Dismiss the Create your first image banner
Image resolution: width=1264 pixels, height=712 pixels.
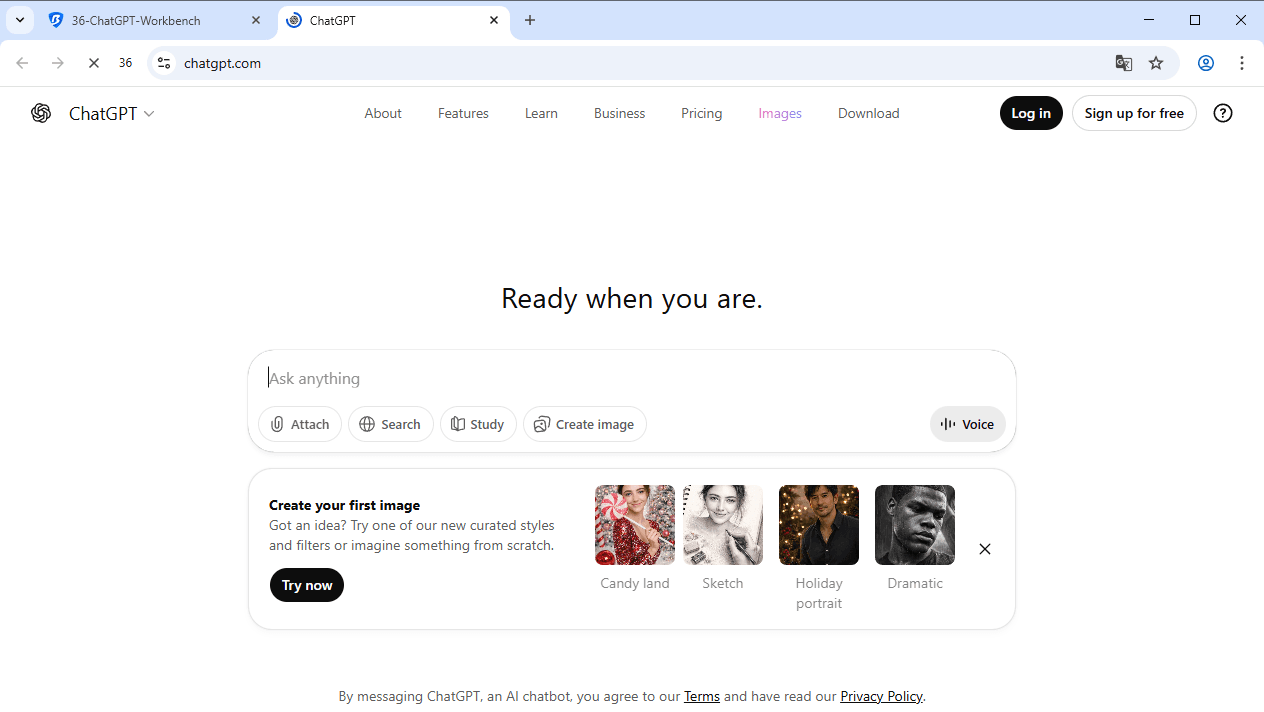pyautogui.click(x=984, y=549)
